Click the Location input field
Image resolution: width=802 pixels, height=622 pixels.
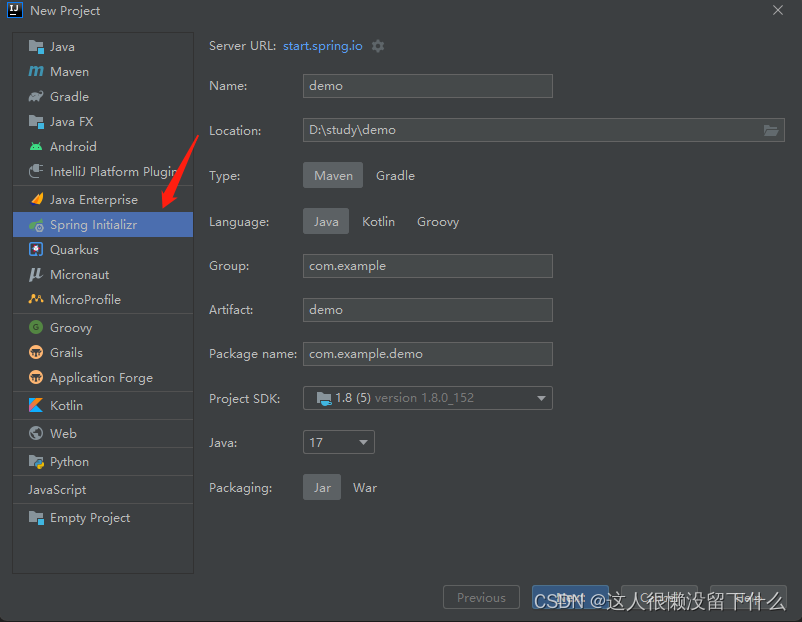coord(544,130)
